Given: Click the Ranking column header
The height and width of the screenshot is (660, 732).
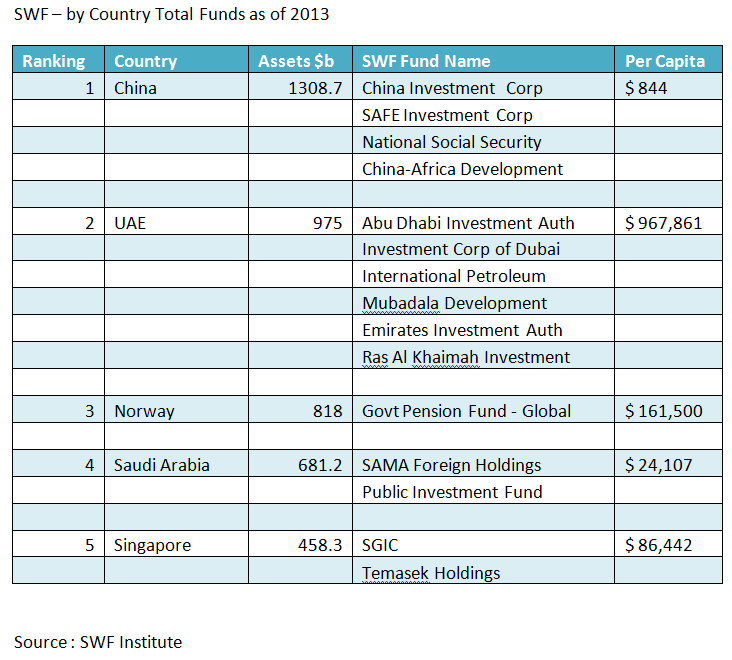Looking at the screenshot, I should [x=54, y=61].
